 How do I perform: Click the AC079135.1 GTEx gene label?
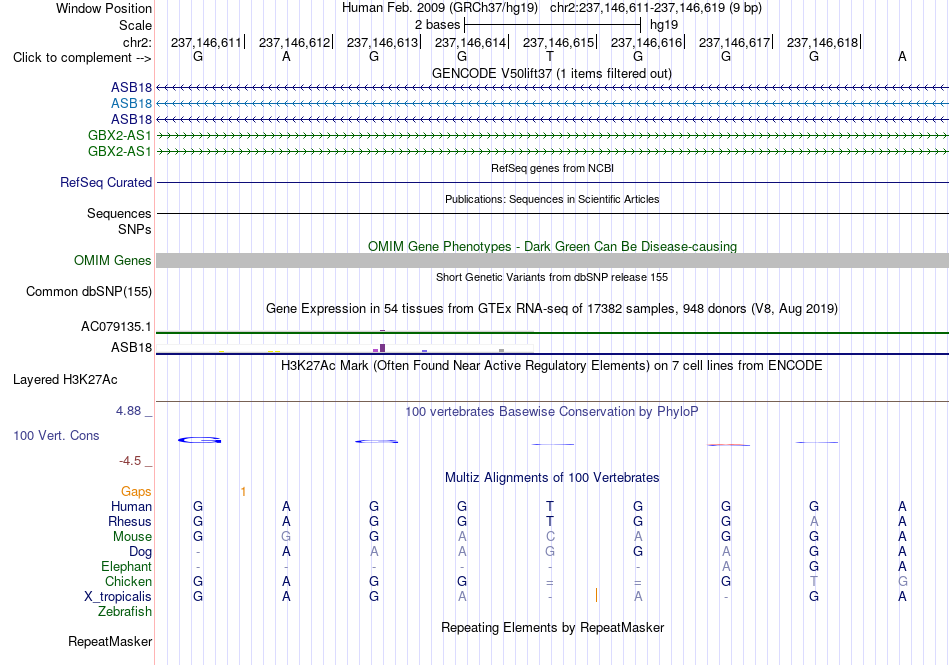click(x=116, y=326)
